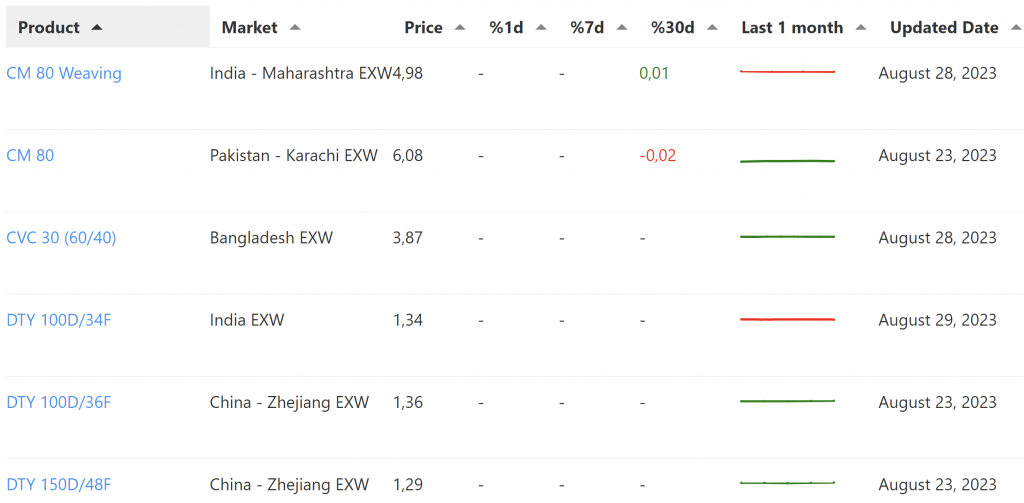The image size is (1024, 503).
Task: Click the CM 80 Weaving red sparkline chart
Action: (787, 72)
